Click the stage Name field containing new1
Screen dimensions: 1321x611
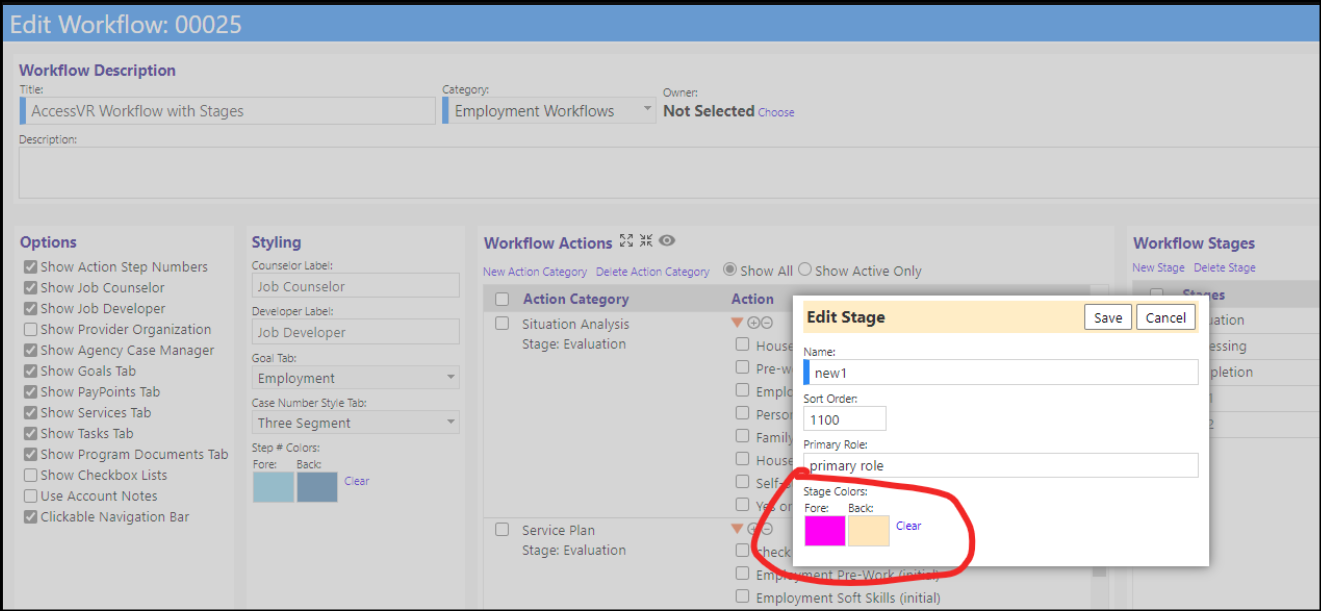click(x=1000, y=372)
